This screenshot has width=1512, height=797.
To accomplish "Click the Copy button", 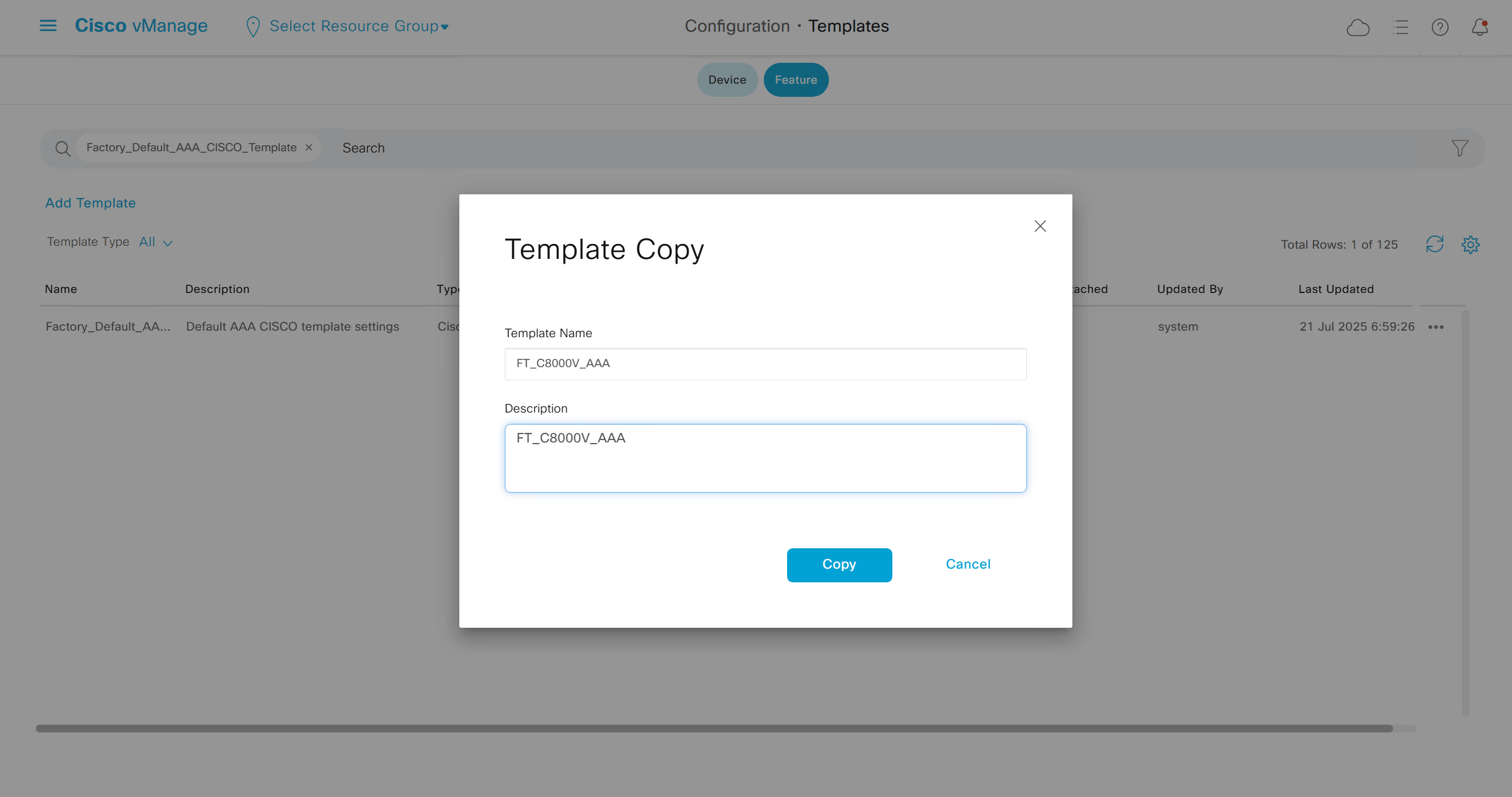I will click(839, 564).
